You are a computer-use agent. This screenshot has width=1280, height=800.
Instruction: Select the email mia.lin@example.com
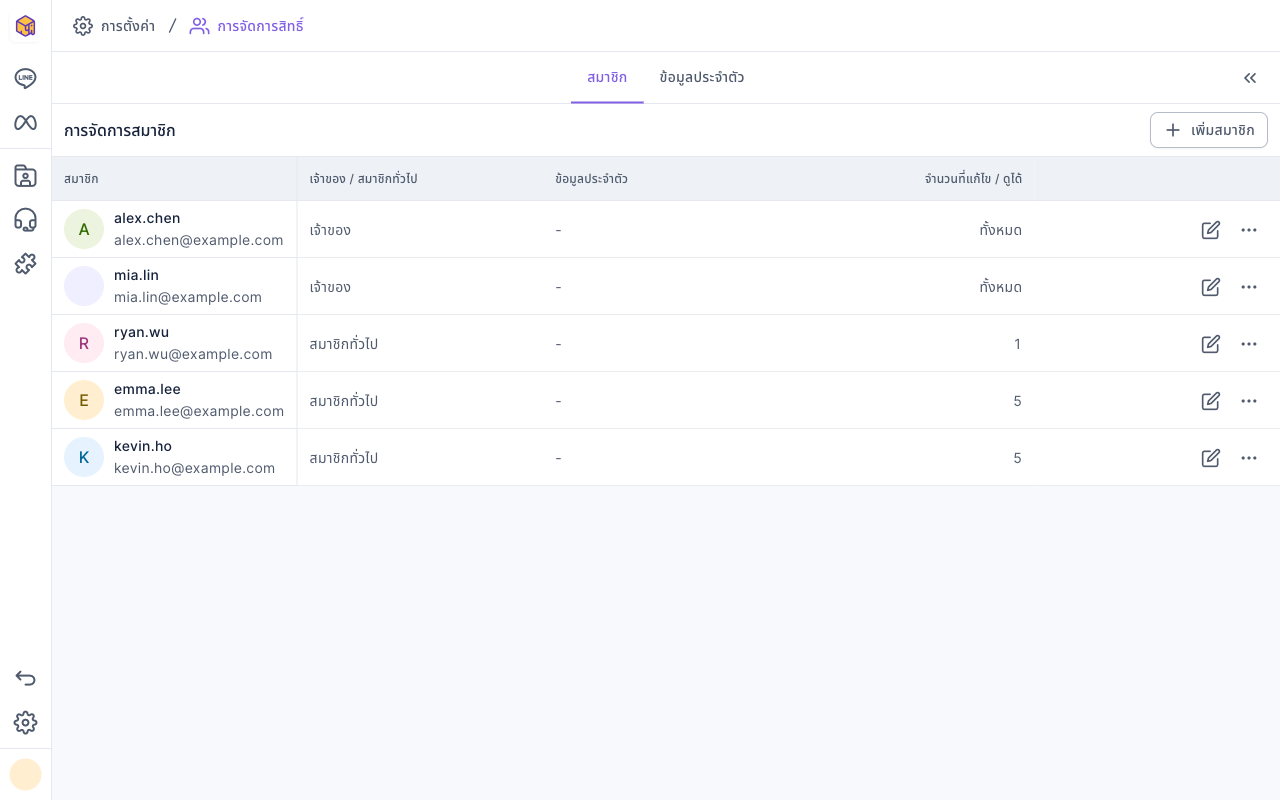pyautogui.click(x=188, y=297)
